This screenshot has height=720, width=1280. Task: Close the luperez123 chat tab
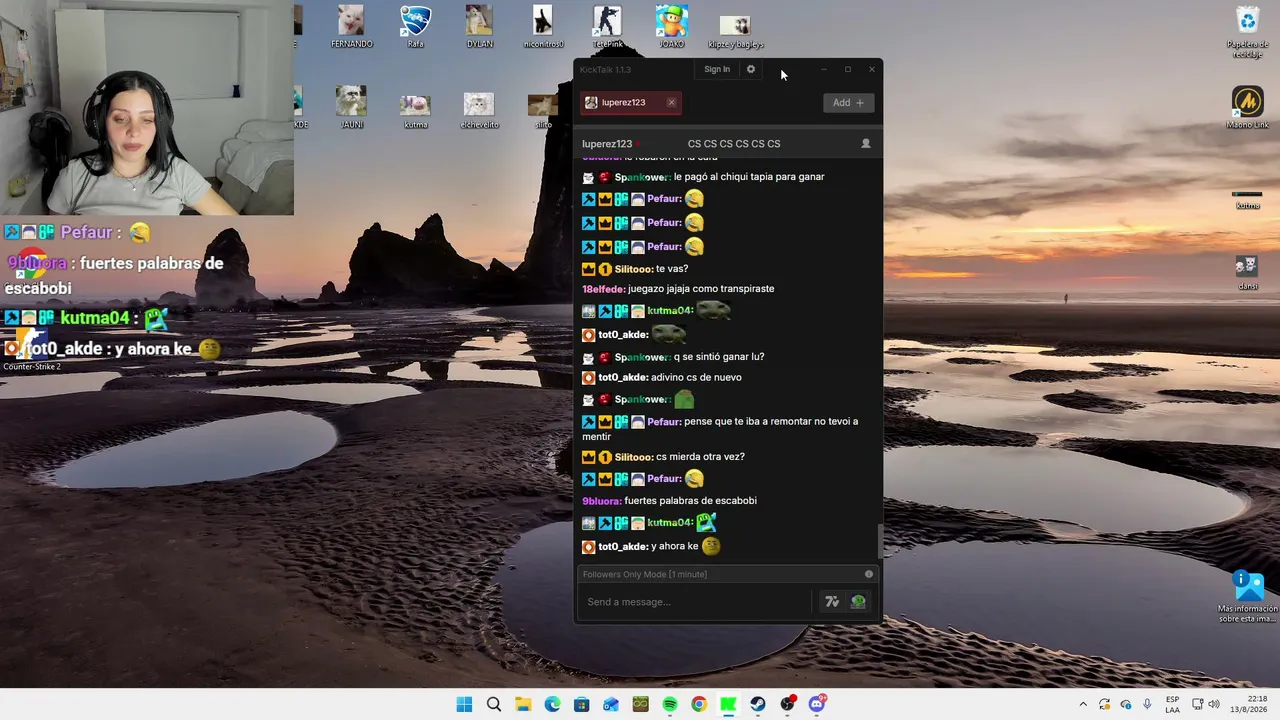tap(671, 102)
